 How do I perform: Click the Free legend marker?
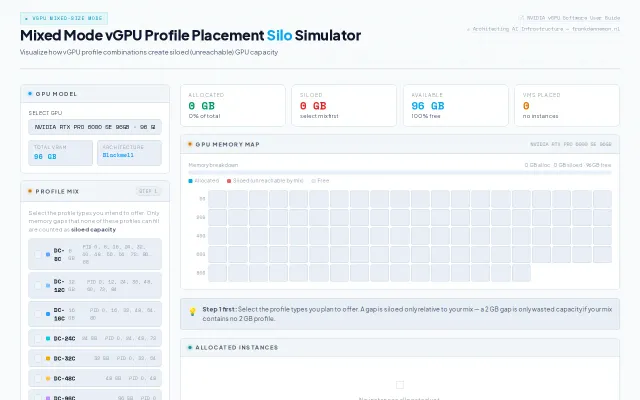pos(313,181)
